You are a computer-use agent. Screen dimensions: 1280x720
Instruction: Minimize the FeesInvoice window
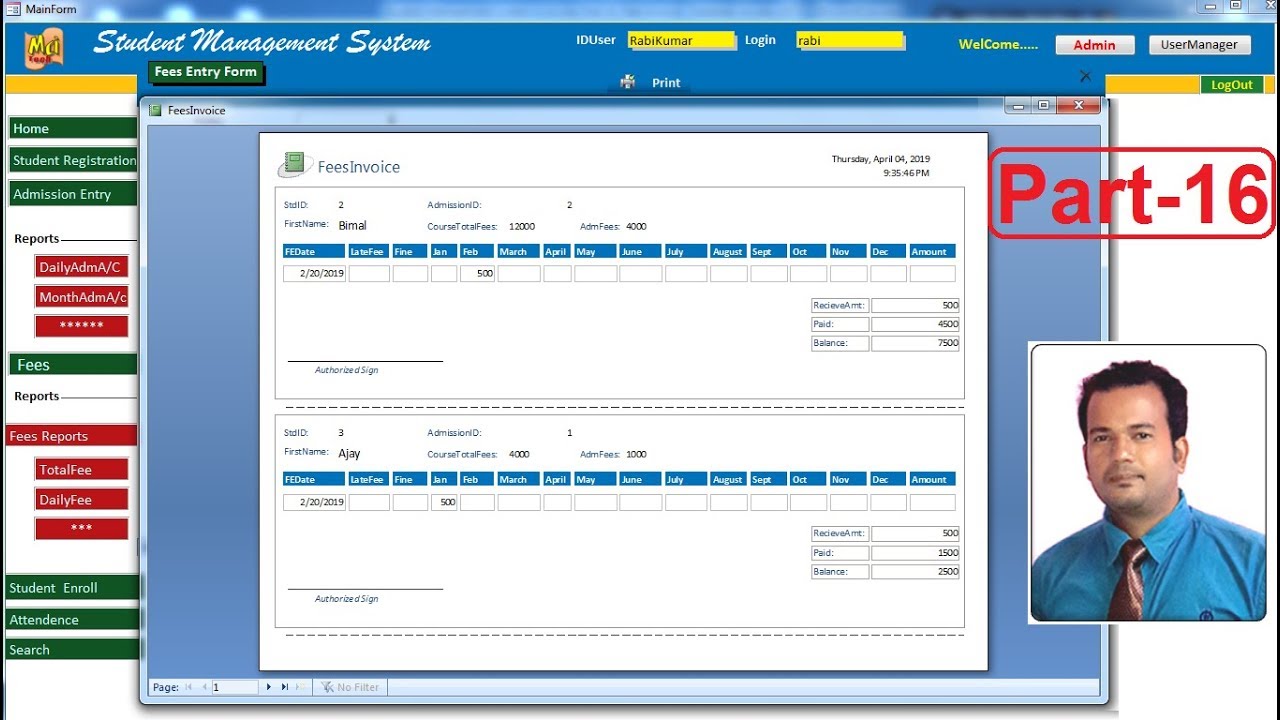1018,105
